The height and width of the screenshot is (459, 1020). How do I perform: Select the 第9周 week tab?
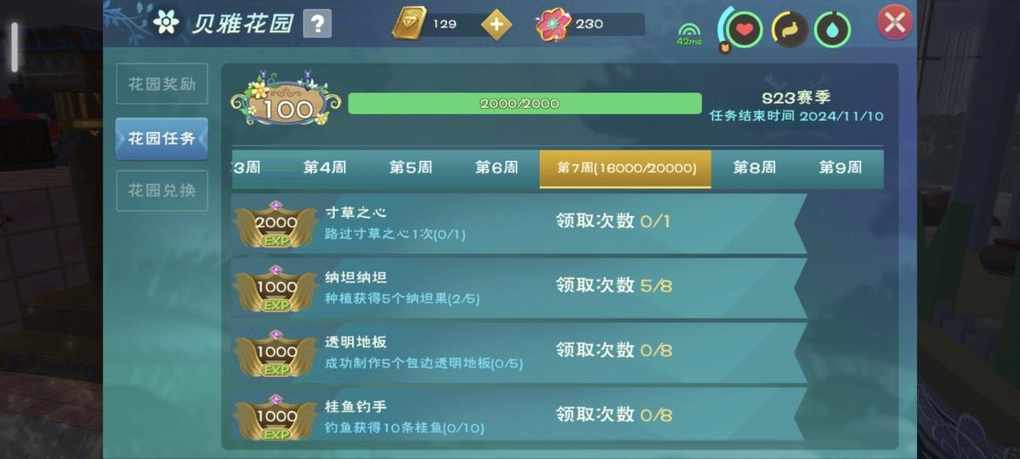coord(840,168)
